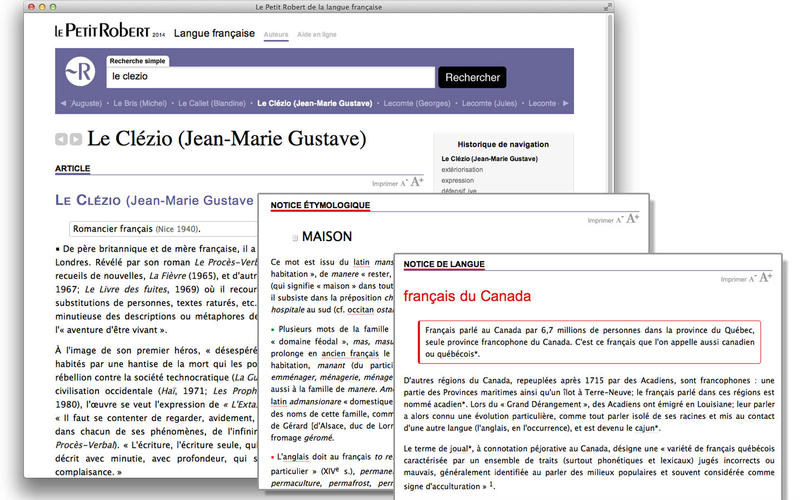Select the Recherche simple tab
Screen dimensions: 800x500
click(x=138, y=61)
